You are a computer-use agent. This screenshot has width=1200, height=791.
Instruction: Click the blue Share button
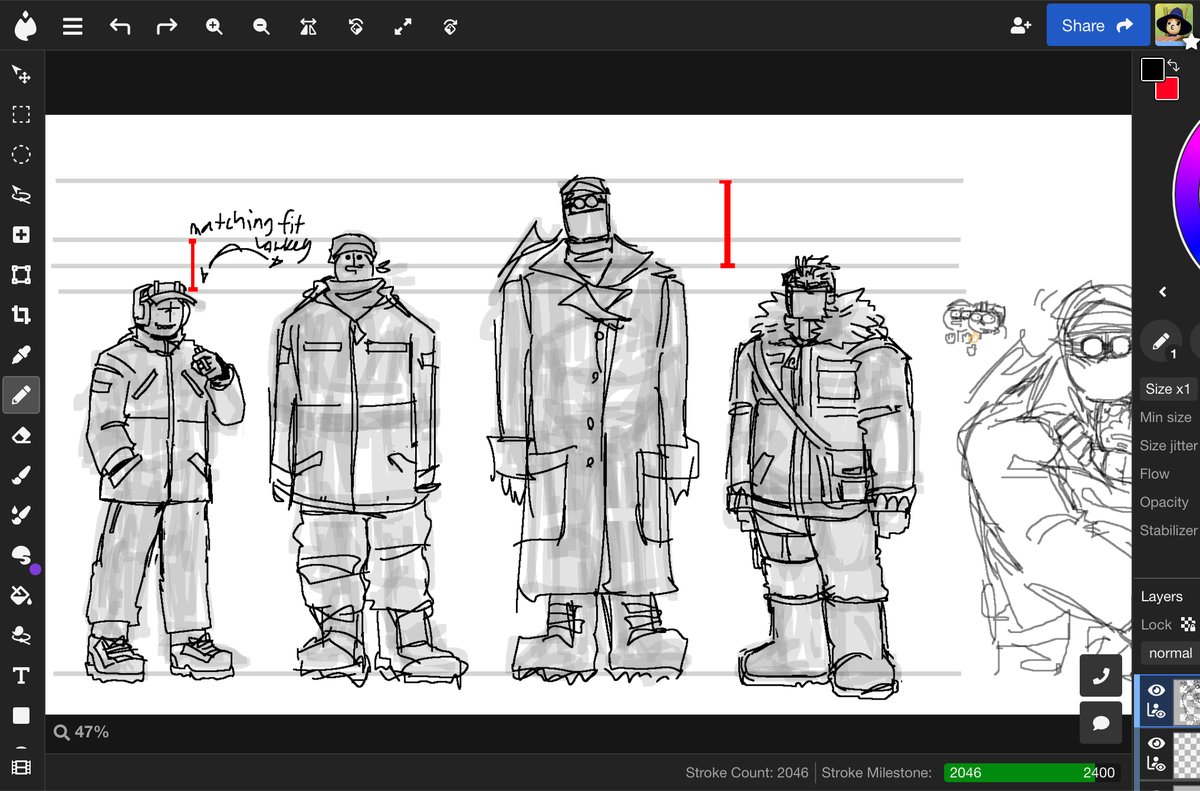1097,25
